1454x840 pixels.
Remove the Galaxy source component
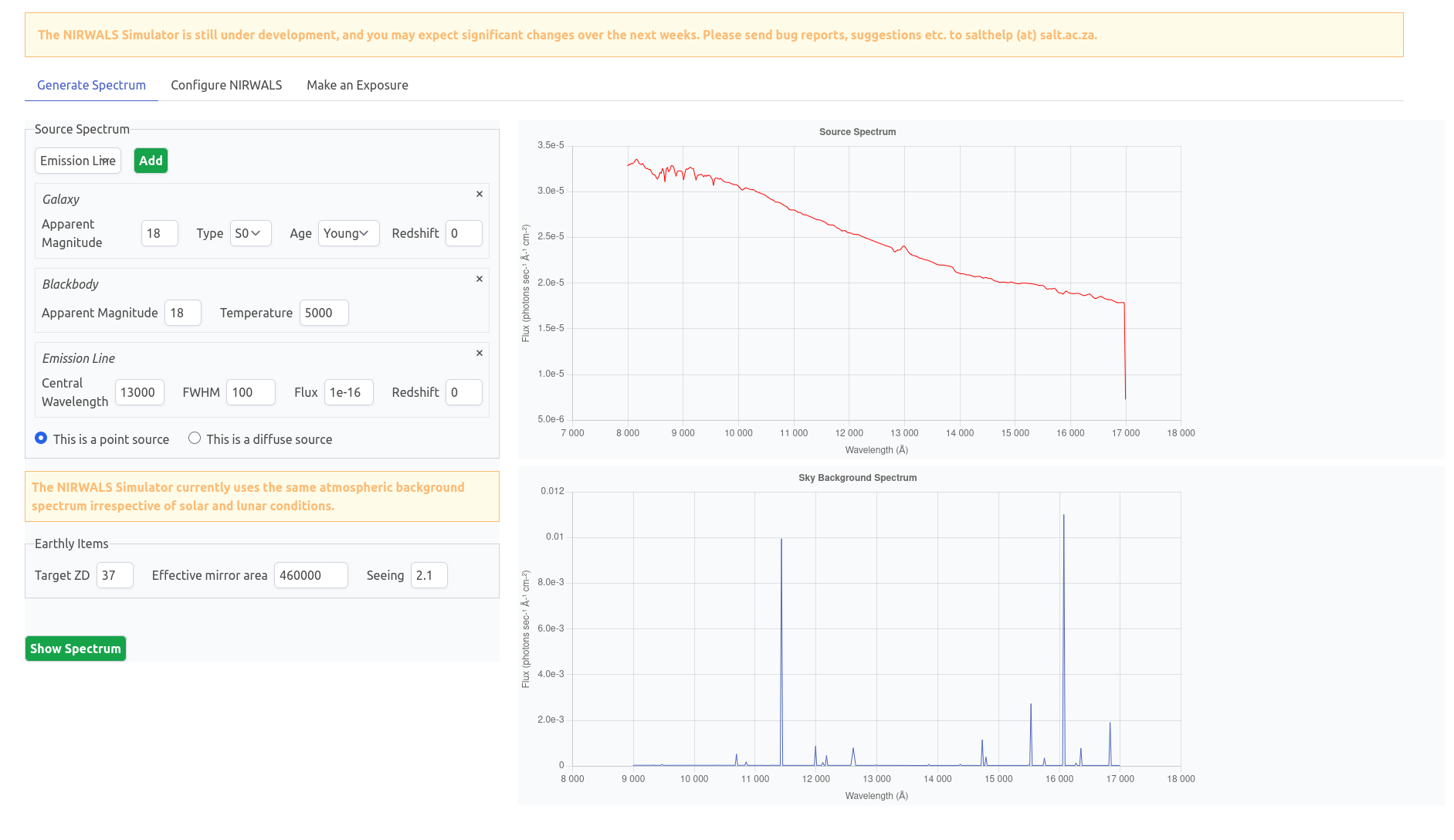coord(480,194)
